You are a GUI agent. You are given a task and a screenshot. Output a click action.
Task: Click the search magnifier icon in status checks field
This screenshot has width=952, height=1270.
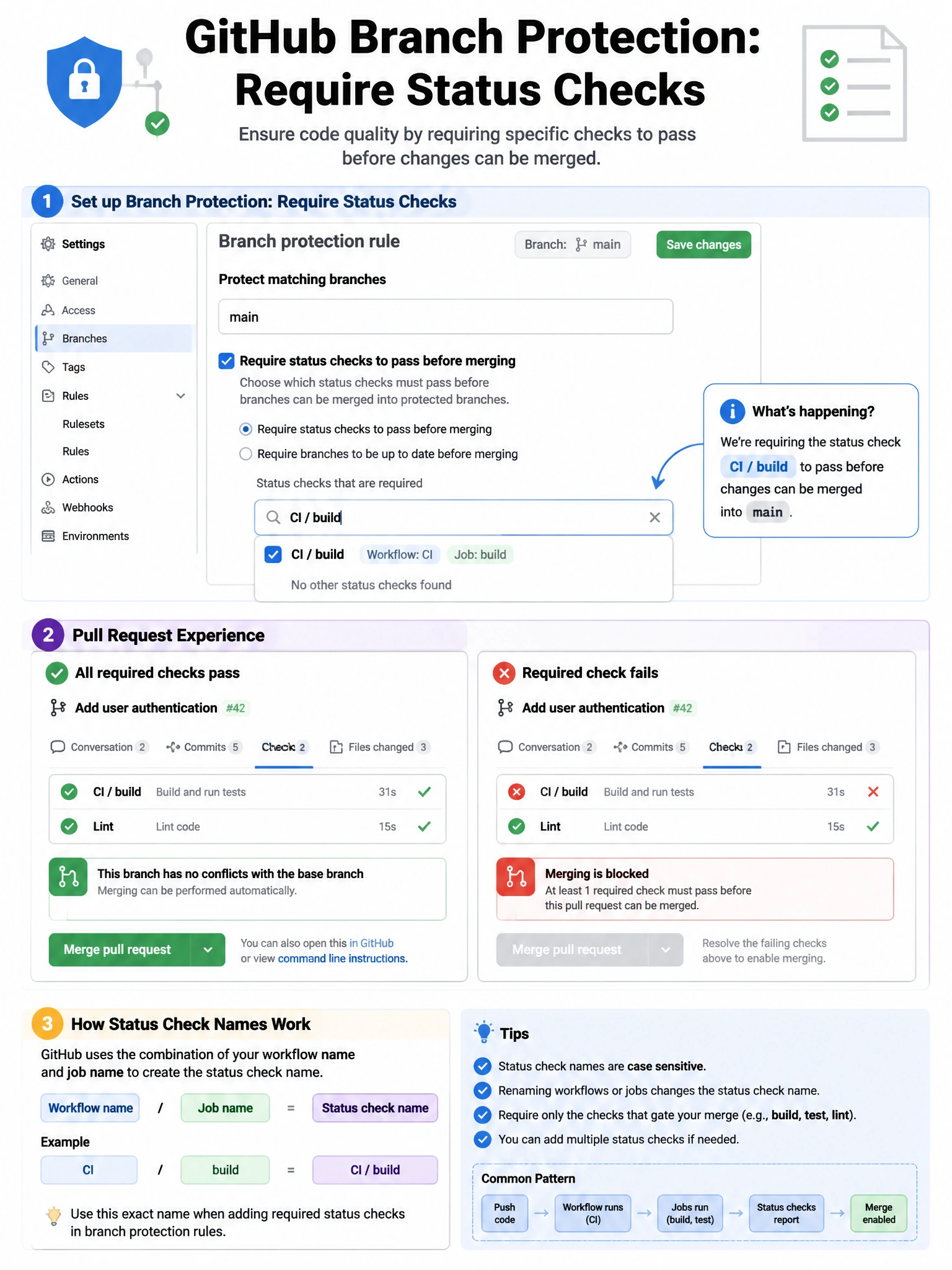point(273,517)
